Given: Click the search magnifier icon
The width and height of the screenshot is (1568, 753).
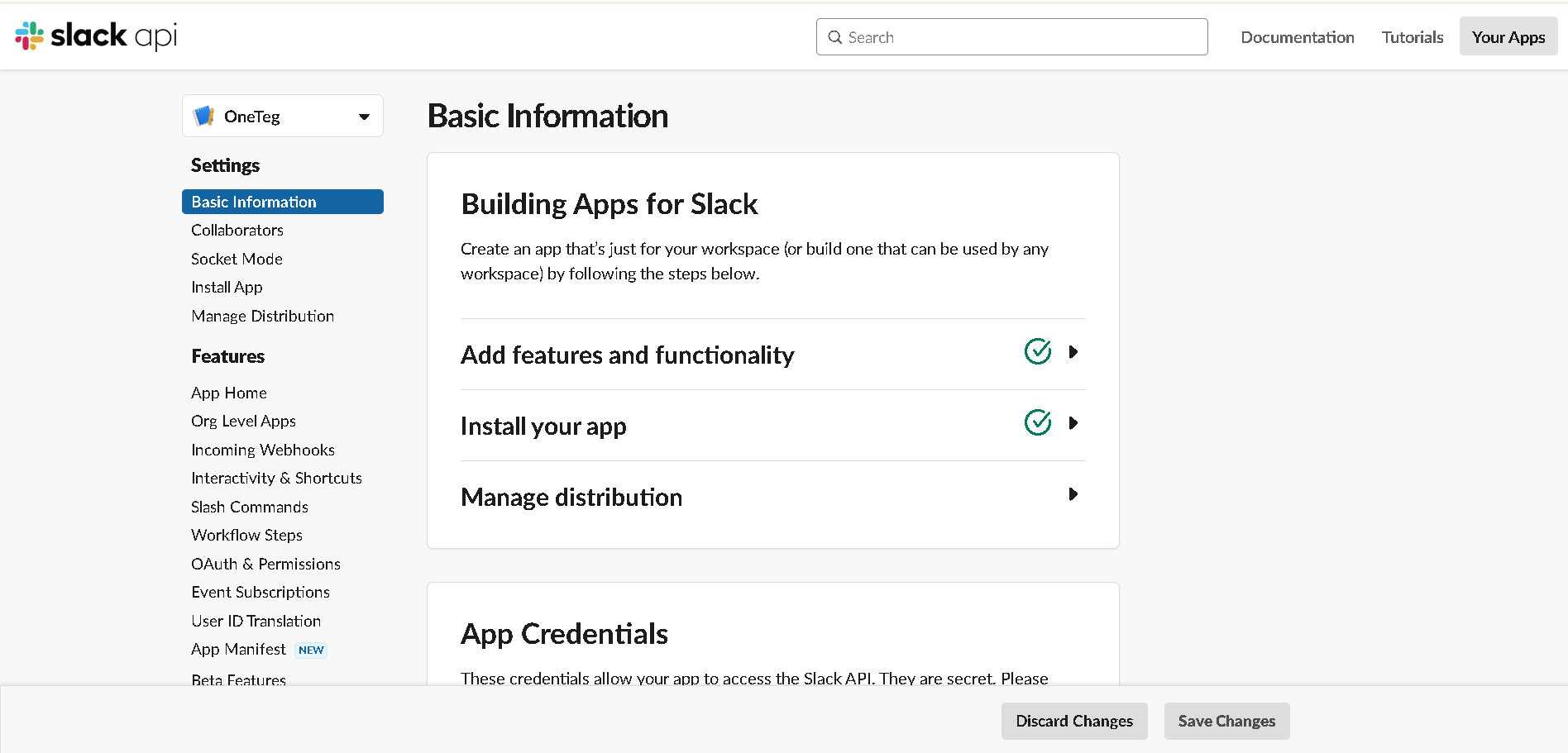Looking at the screenshot, I should pyautogui.click(x=835, y=37).
